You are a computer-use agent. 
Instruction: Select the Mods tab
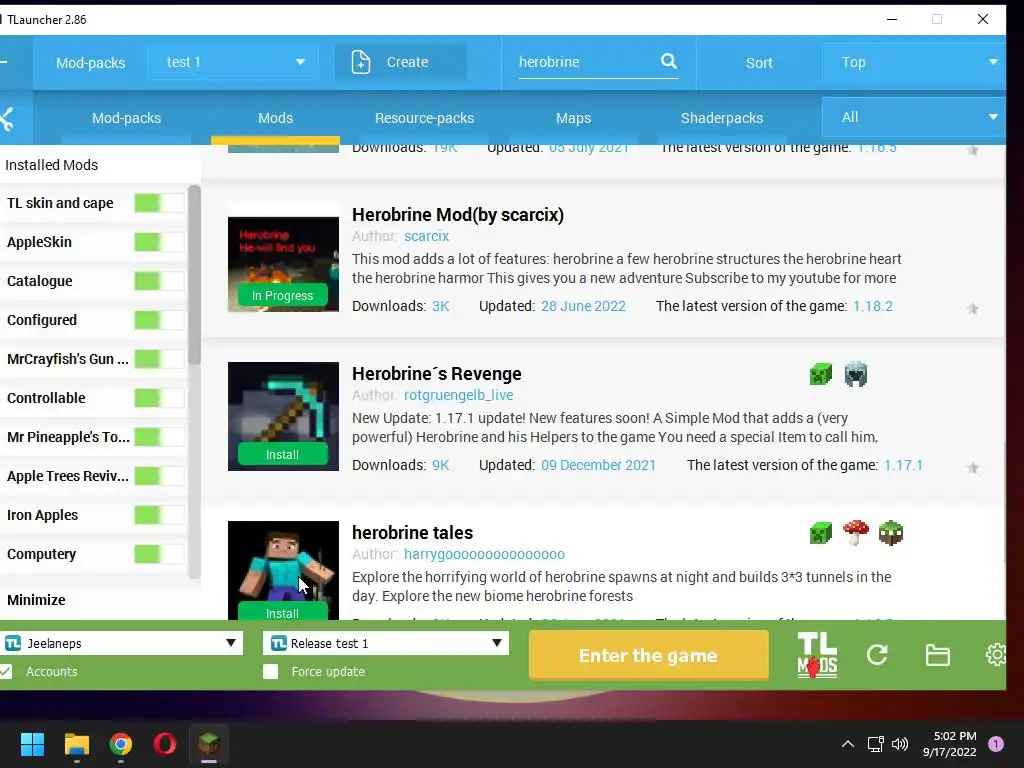click(275, 118)
